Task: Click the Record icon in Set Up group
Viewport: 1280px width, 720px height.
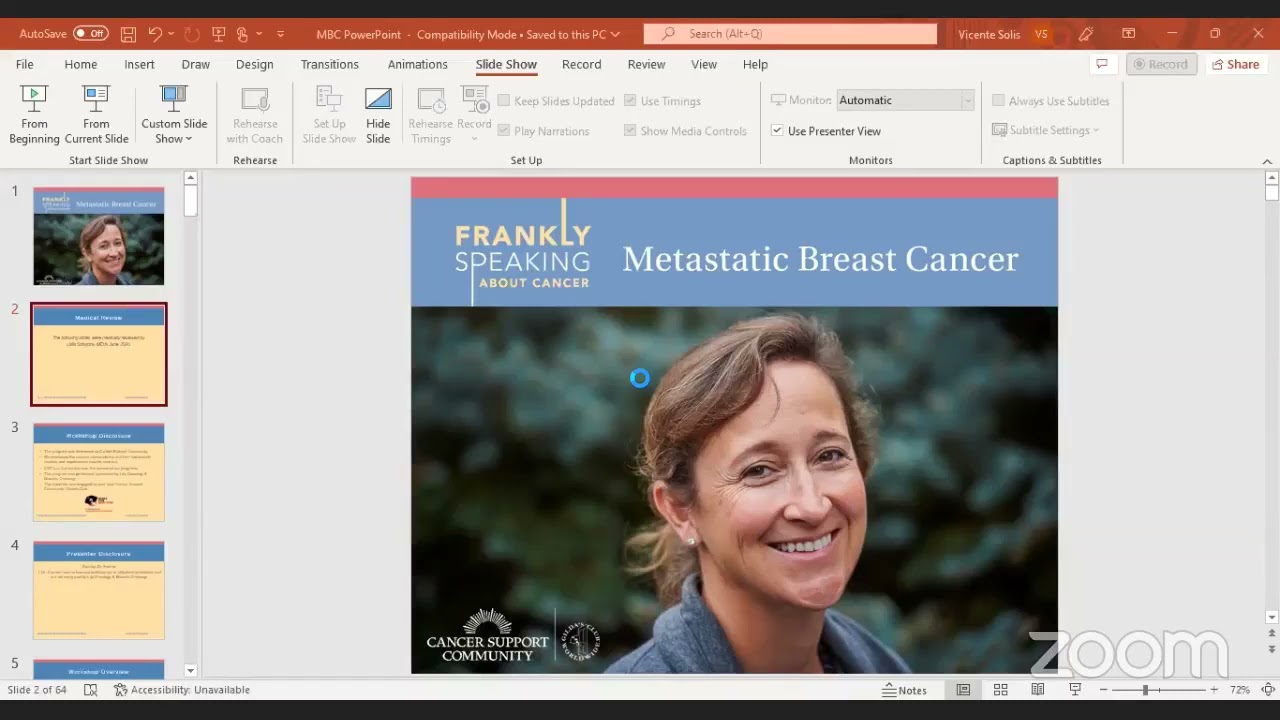Action: 474,100
